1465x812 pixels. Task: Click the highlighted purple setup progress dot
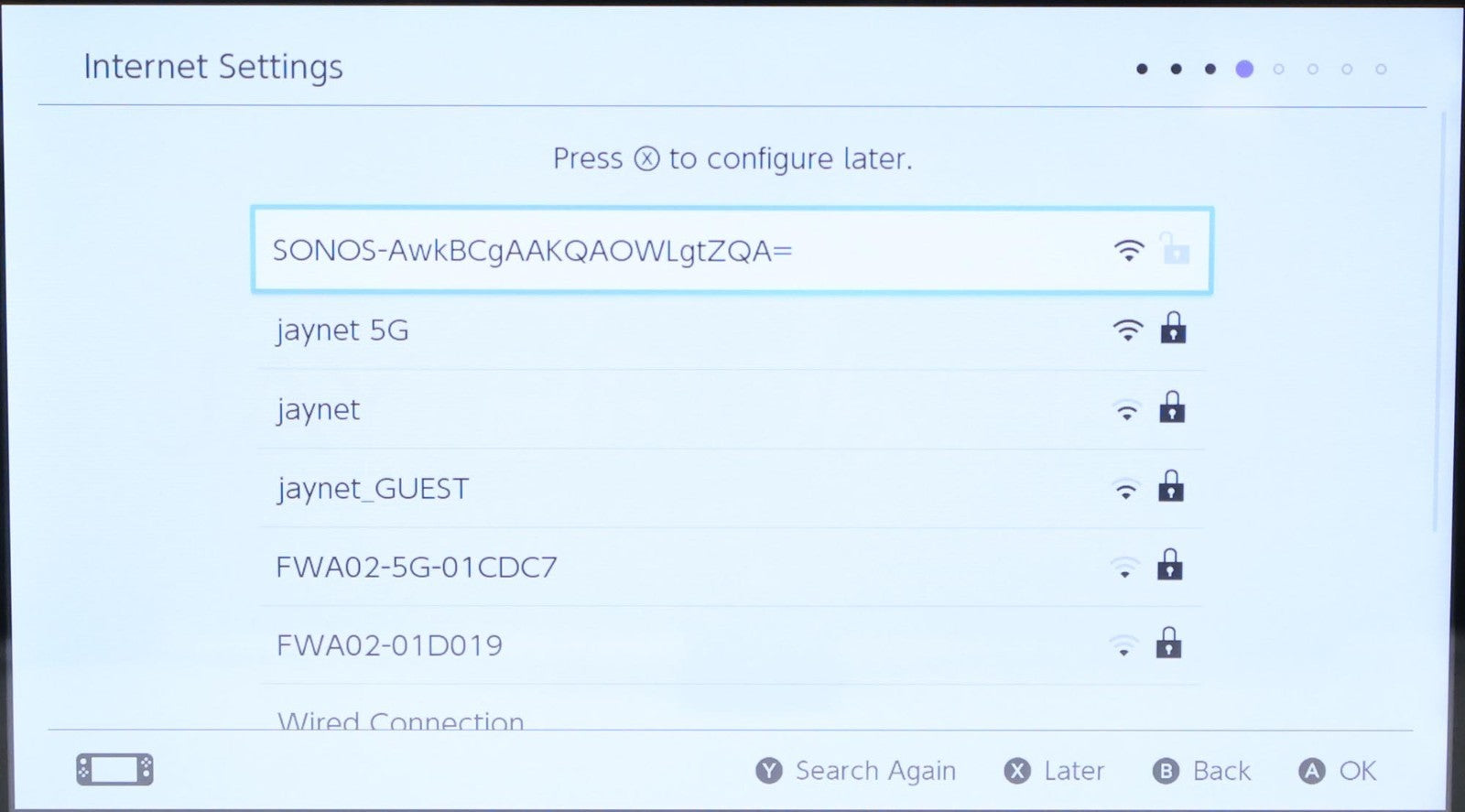coord(1243,69)
